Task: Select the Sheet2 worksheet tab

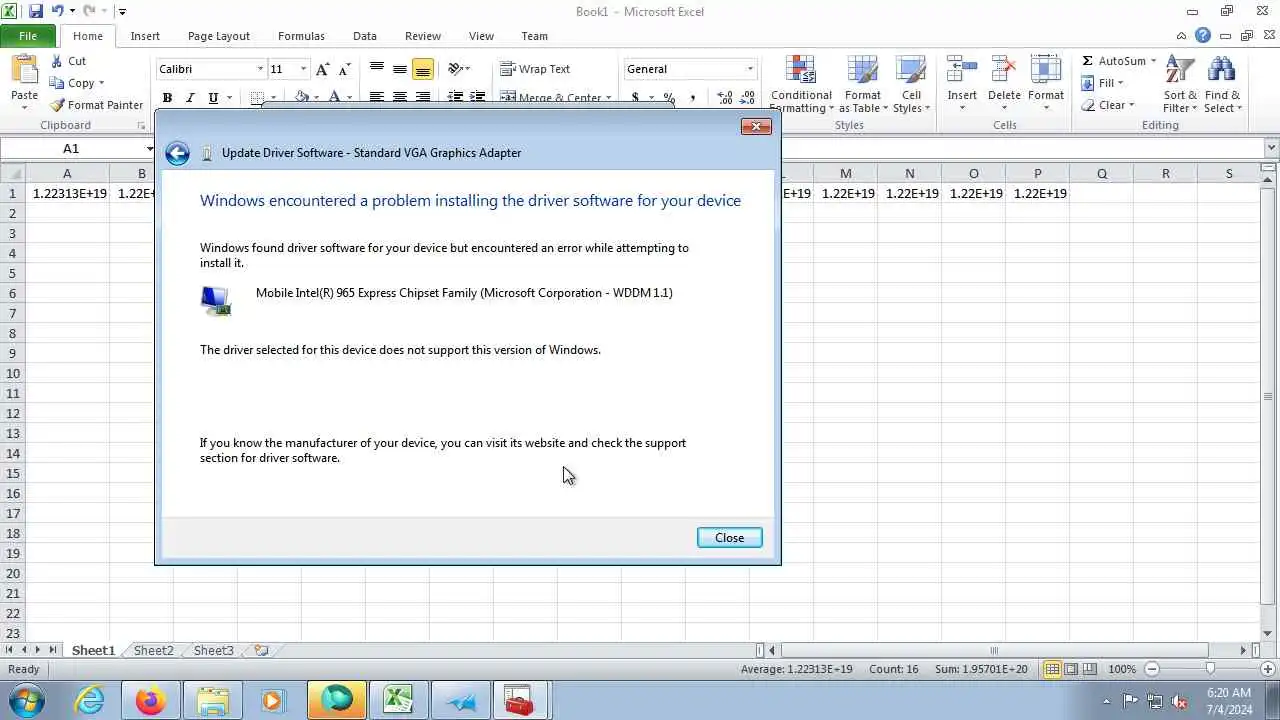Action: pyautogui.click(x=153, y=650)
